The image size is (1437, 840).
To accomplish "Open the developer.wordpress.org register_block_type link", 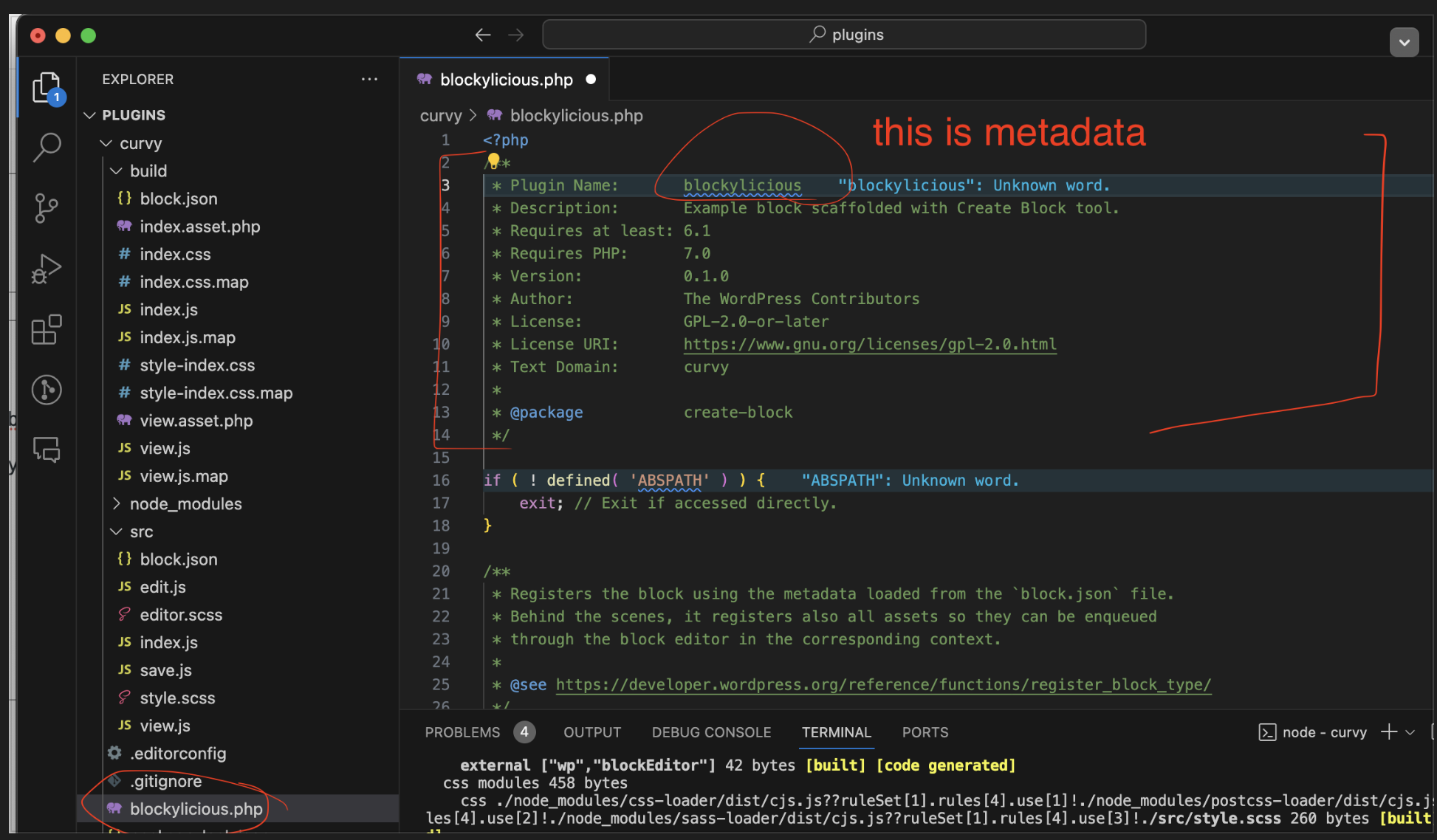I will pyautogui.click(x=883, y=684).
